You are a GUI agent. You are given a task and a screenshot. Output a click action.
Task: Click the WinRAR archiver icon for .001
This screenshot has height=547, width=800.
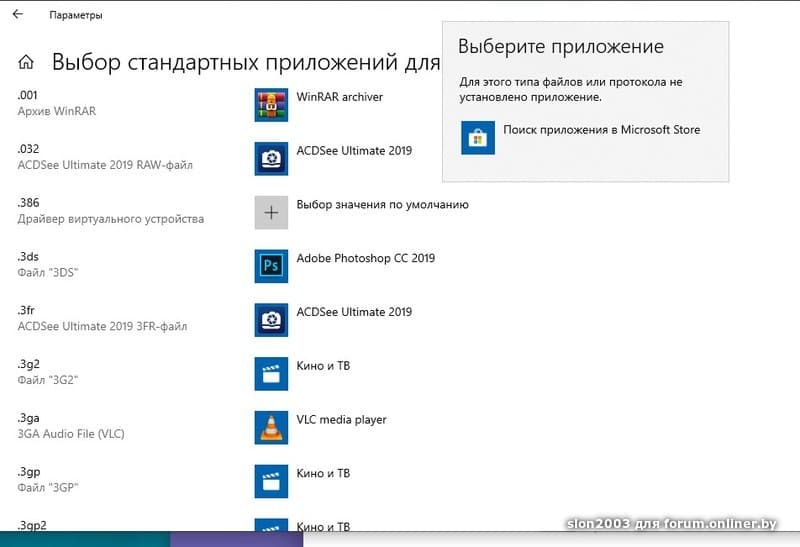[x=271, y=105]
